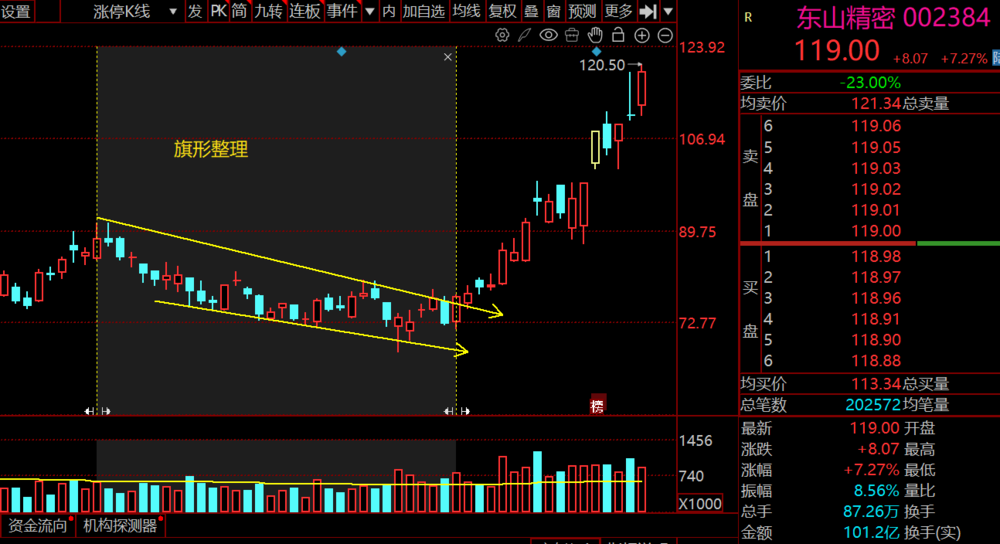Close the 旗形整理 selection region
1000x544 pixels.
(448, 58)
